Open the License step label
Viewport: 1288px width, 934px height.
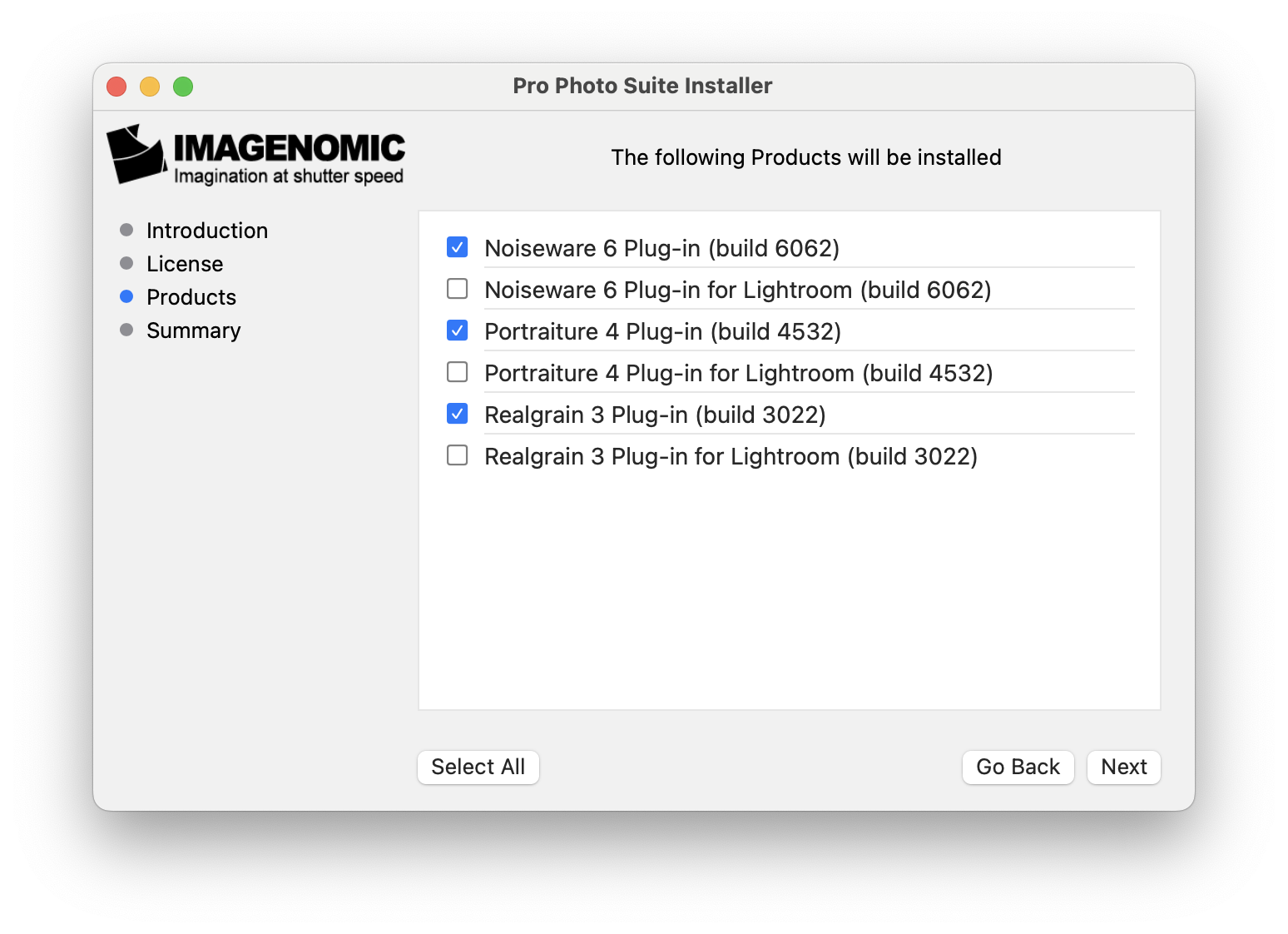tap(185, 264)
